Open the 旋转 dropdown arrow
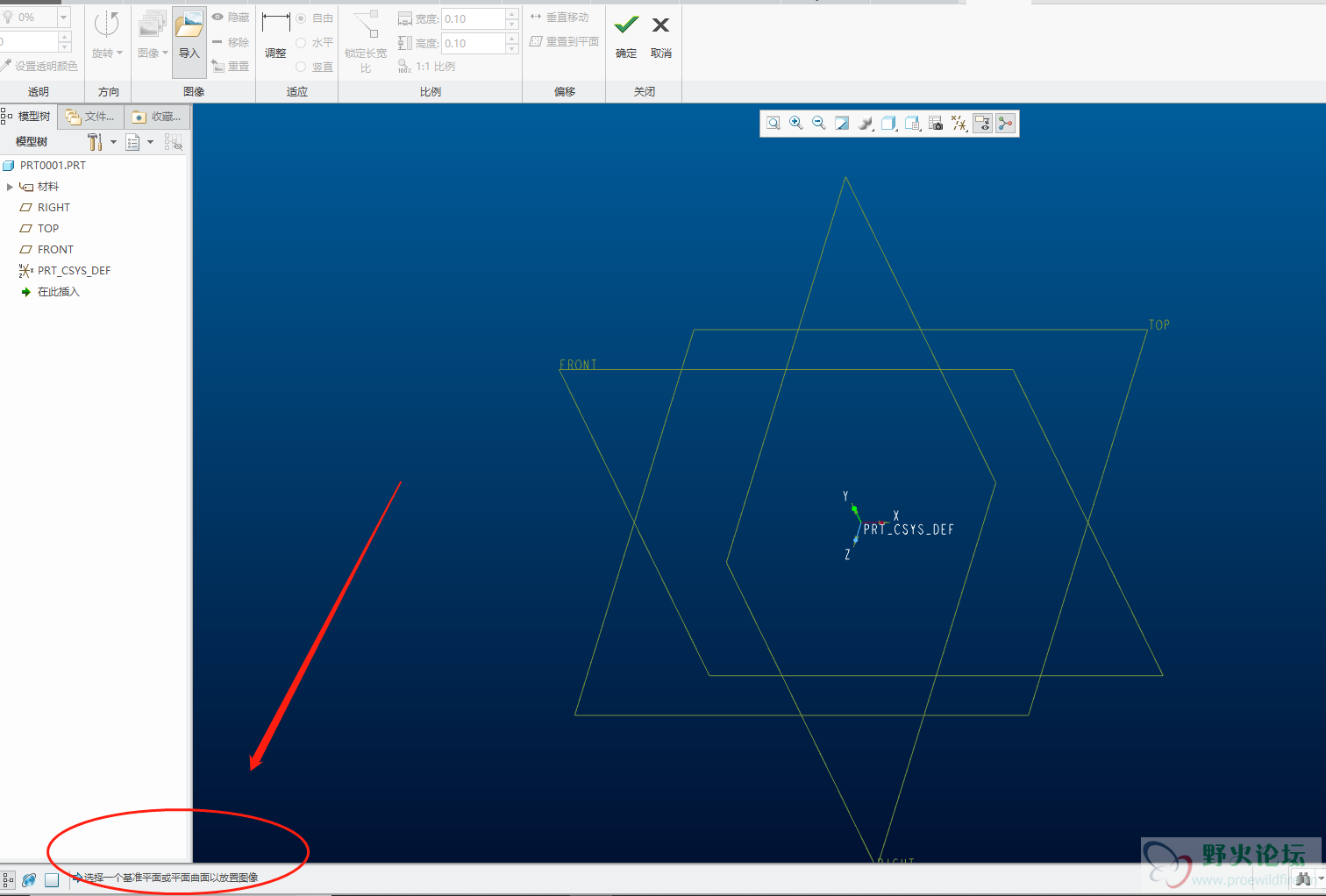Image resolution: width=1326 pixels, height=896 pixels. pyautogui.click(x=119, y=53)
